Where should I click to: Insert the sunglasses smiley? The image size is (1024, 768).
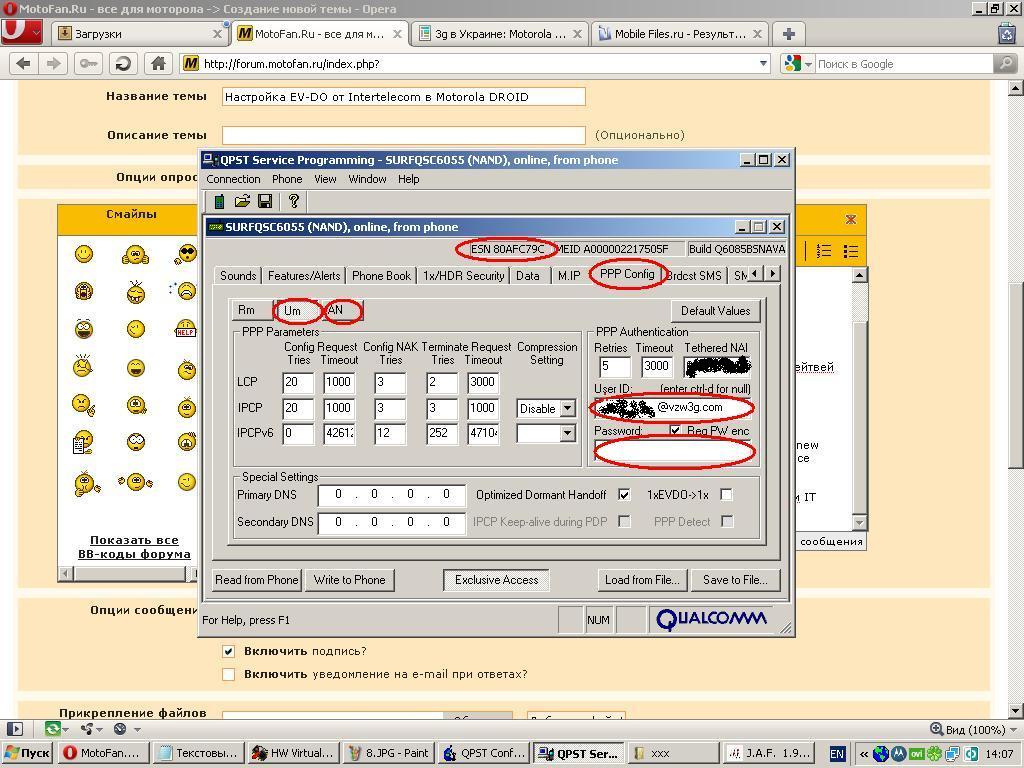[185, 254]
